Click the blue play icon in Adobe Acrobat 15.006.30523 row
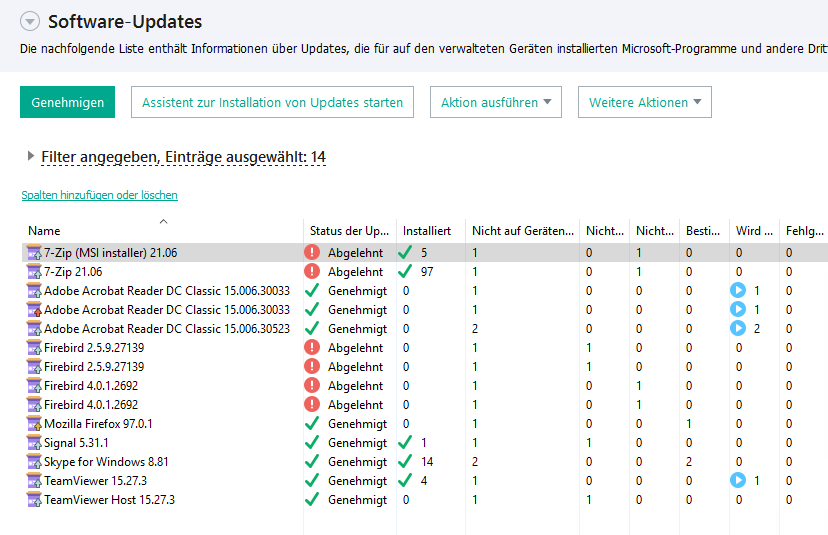This screenshot has width=828, height=535. click(738, 329)
